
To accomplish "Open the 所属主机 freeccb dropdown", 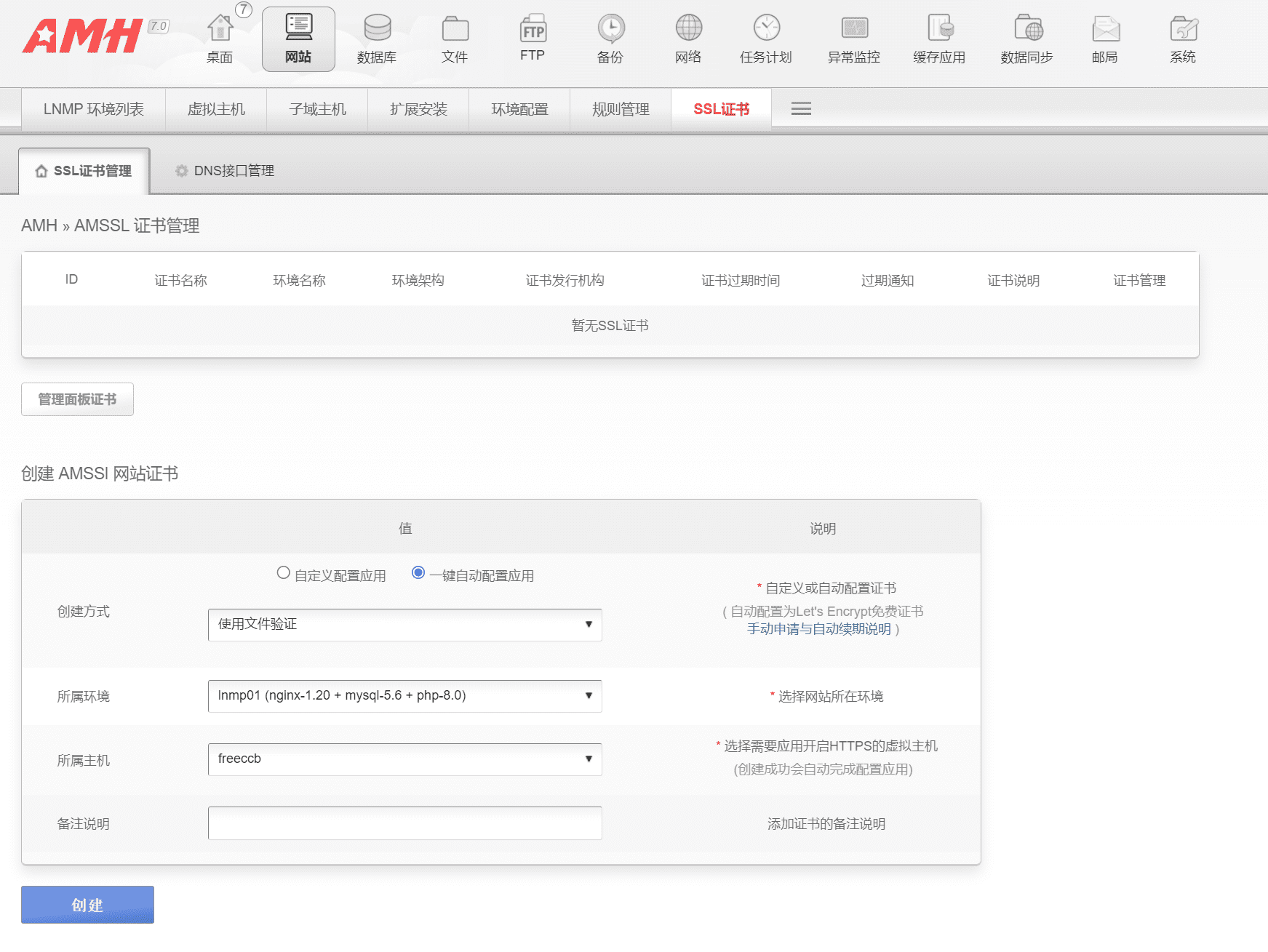I will tap(404, 759).
